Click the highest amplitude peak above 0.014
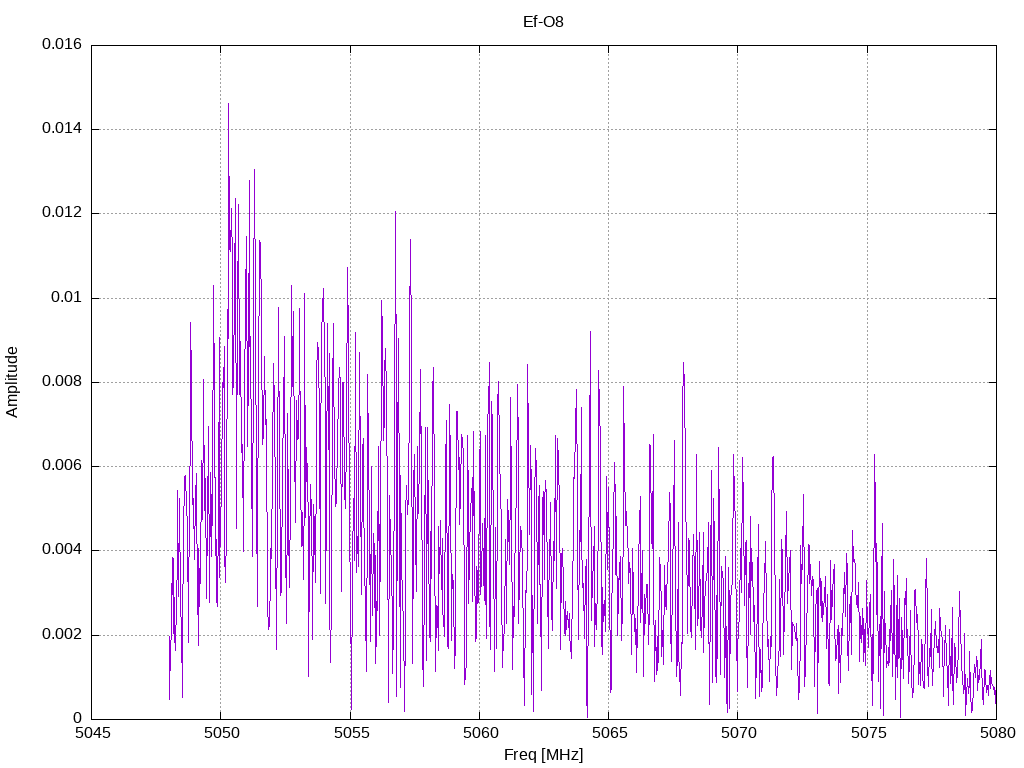Image resolution: width=1024 pixels, height=768 pixels. pos(228,104)
